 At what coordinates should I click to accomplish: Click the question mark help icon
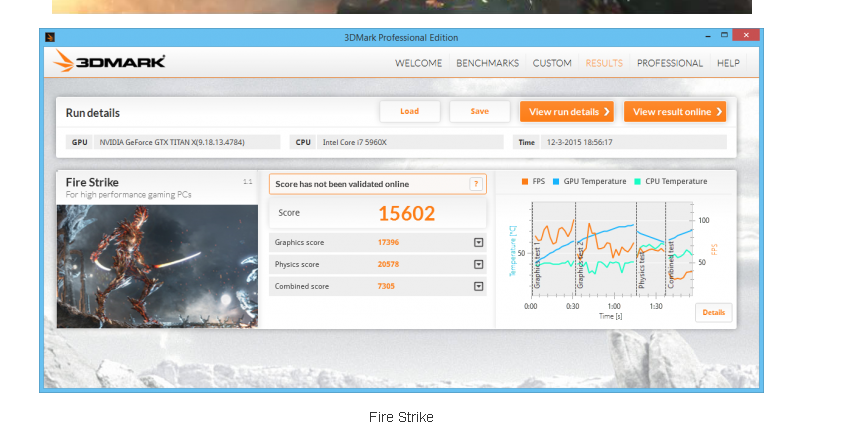point(476,184)
